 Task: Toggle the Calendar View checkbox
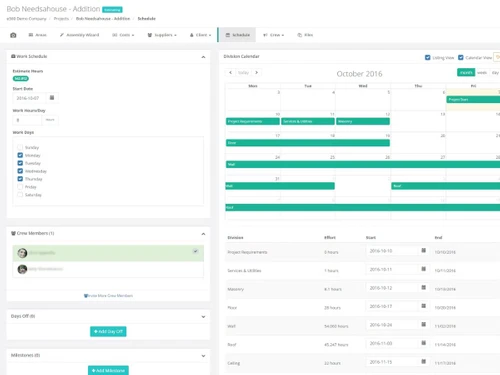[461, 58]
